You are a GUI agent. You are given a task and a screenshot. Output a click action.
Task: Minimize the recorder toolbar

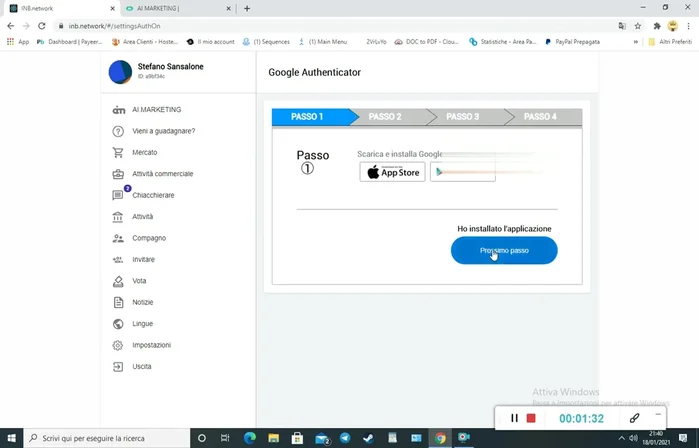click(x=658, y=415)
